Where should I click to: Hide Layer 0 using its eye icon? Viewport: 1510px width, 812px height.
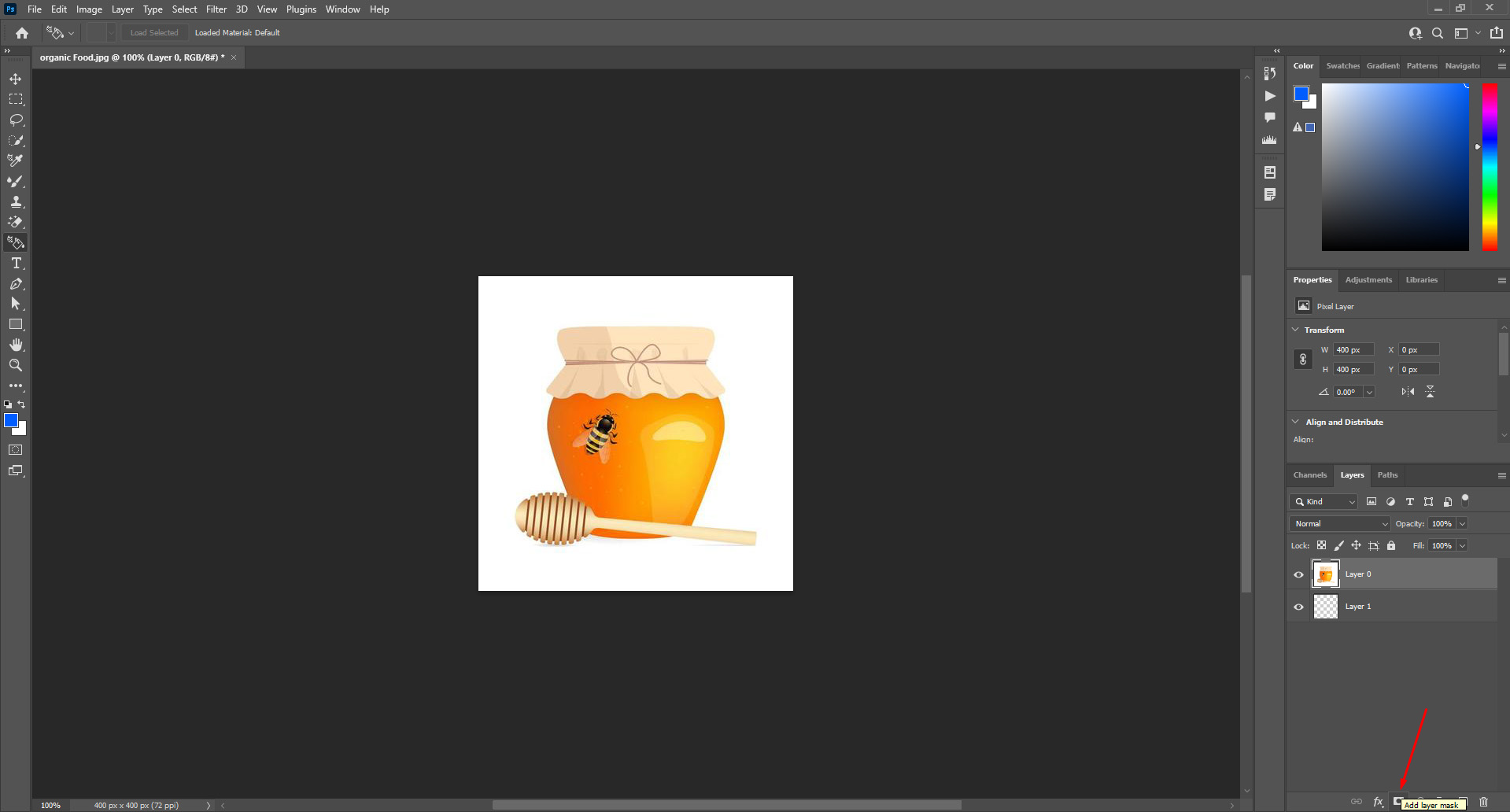point(1298,574)
